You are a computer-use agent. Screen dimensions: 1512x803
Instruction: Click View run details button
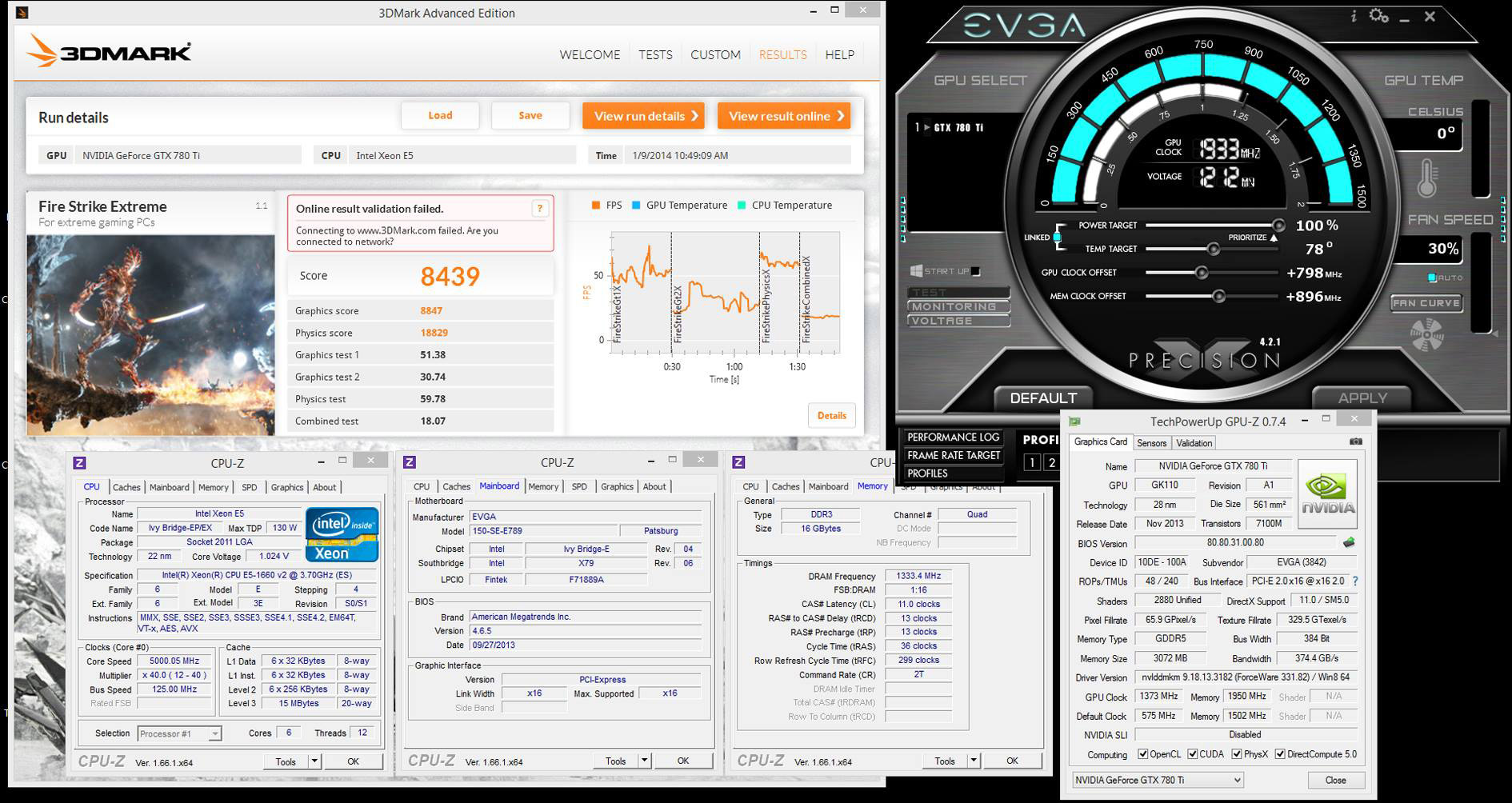click(643, 116)
